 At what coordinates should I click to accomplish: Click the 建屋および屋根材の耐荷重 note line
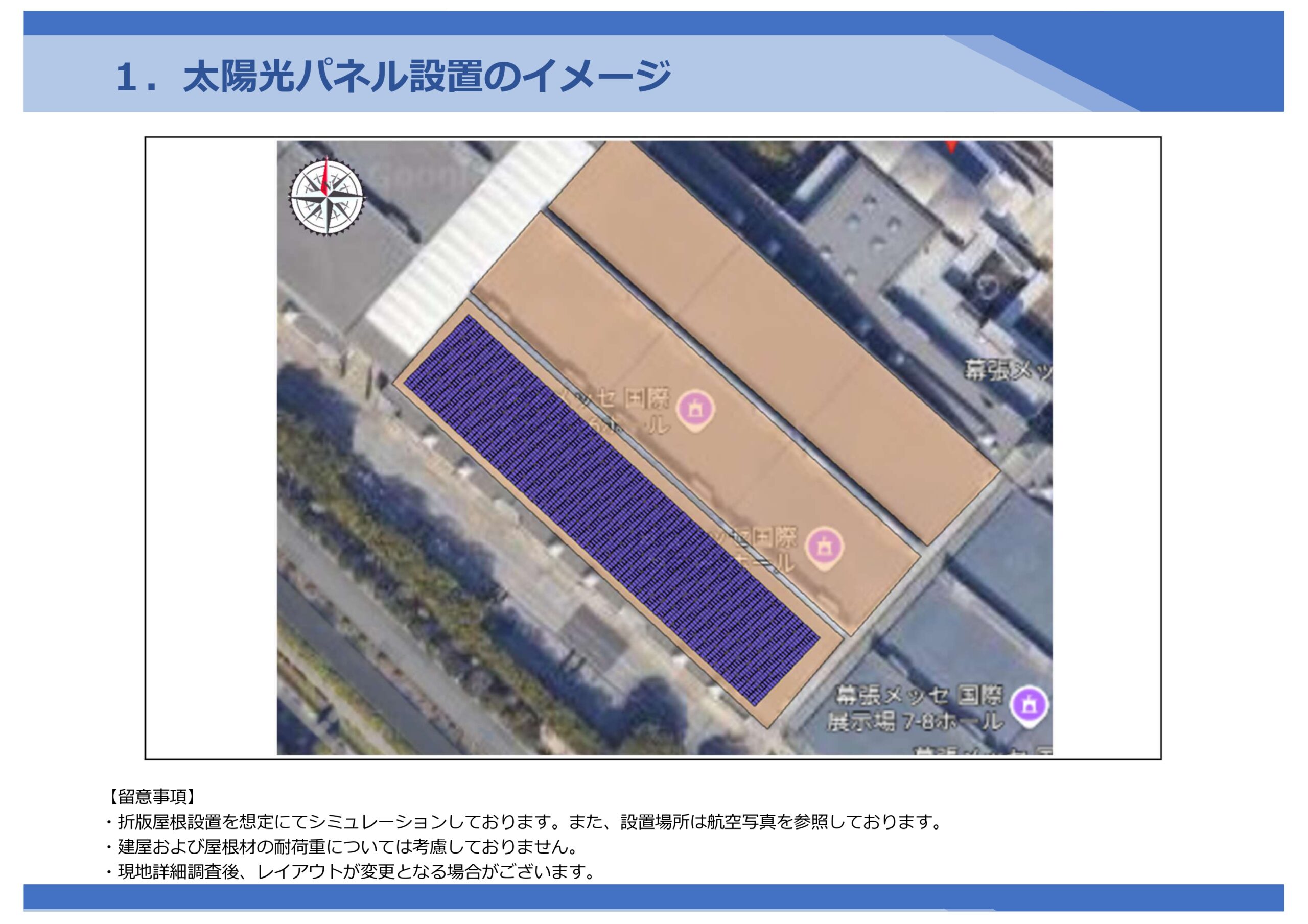pos(342,847)
